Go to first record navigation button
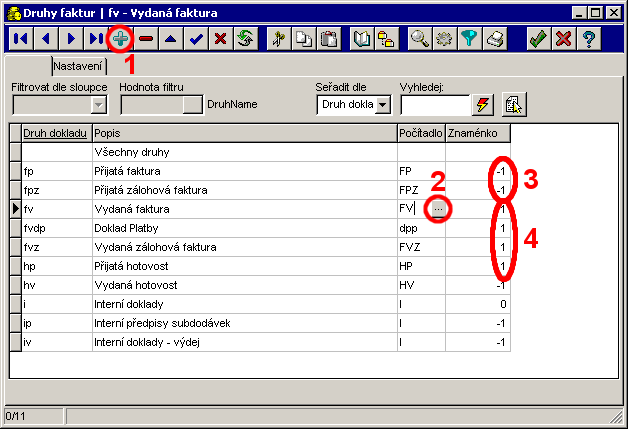 click(x=20, y=39)
